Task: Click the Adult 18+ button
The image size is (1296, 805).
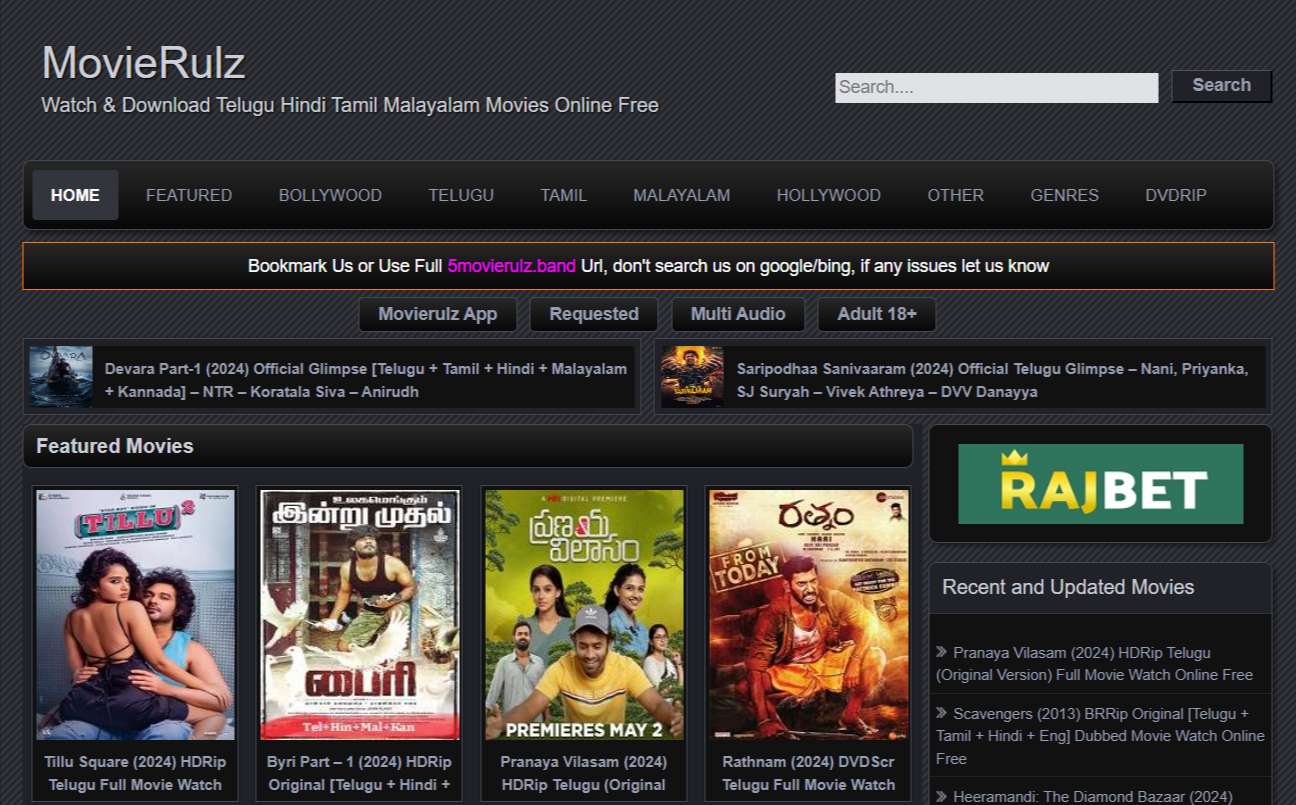Action: 877,314
